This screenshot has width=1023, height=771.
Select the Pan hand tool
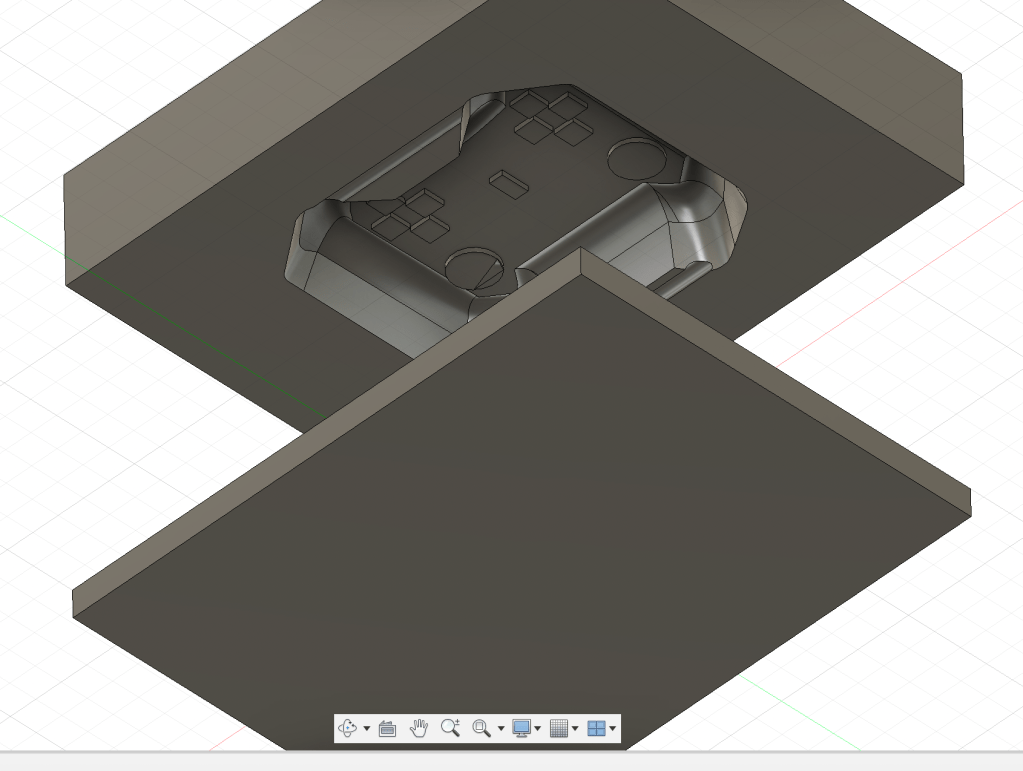[x=419, y=728]
